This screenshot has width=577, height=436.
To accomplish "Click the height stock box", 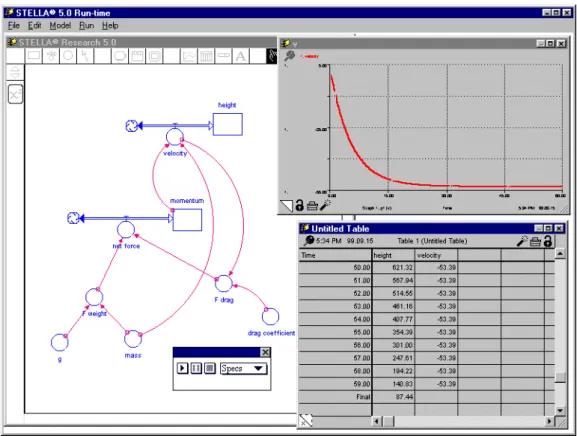I will coord(228,124).
